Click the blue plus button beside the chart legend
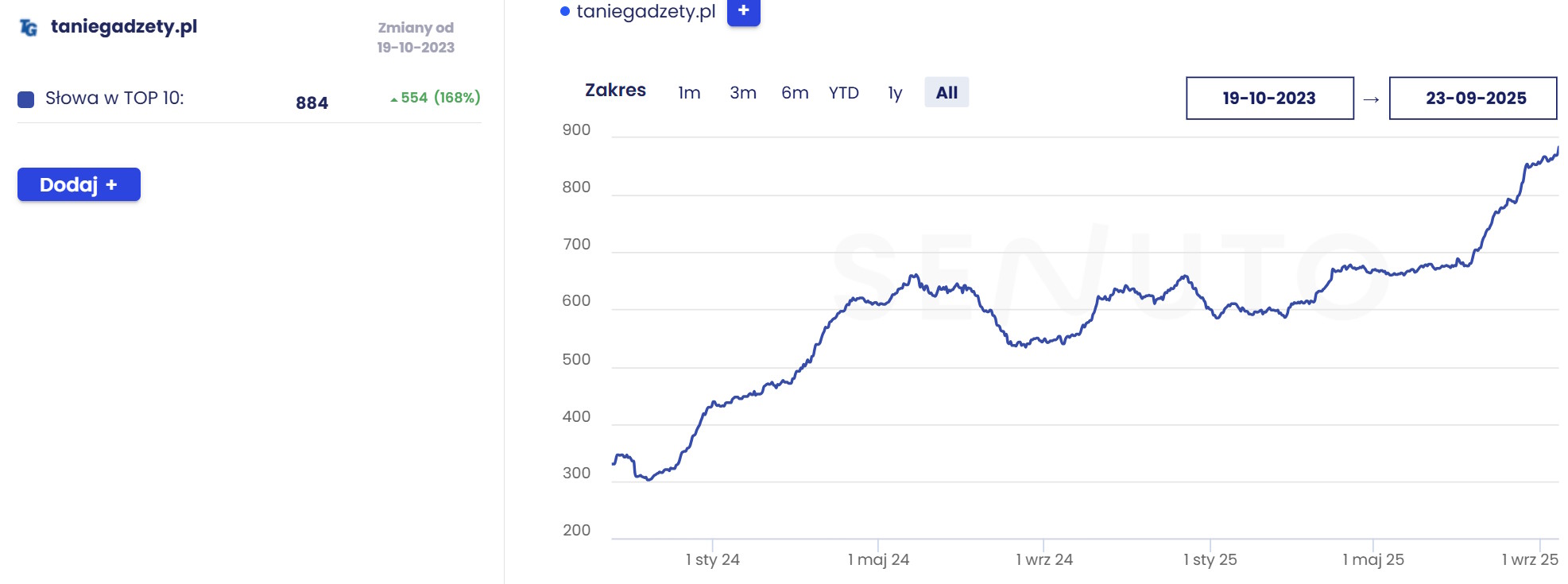This screenshot has height=584, width=1568. click(x=743, y=11)
